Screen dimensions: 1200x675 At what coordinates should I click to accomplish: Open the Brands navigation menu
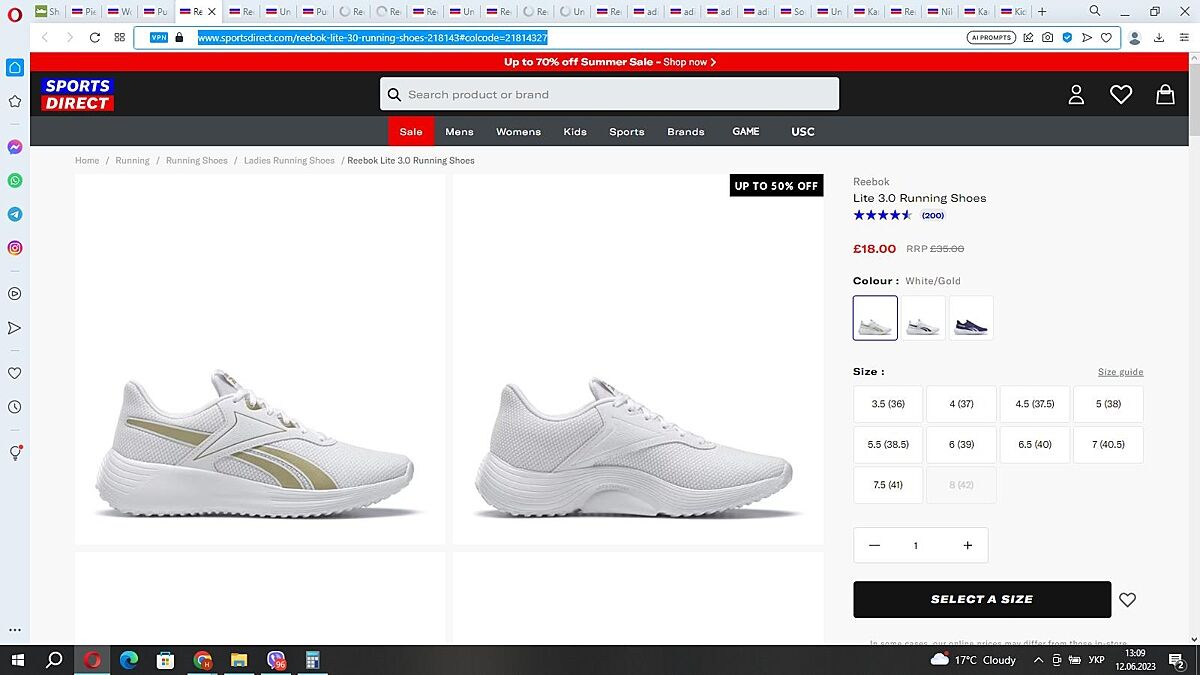pyautogui.click(x=686, y=132)
